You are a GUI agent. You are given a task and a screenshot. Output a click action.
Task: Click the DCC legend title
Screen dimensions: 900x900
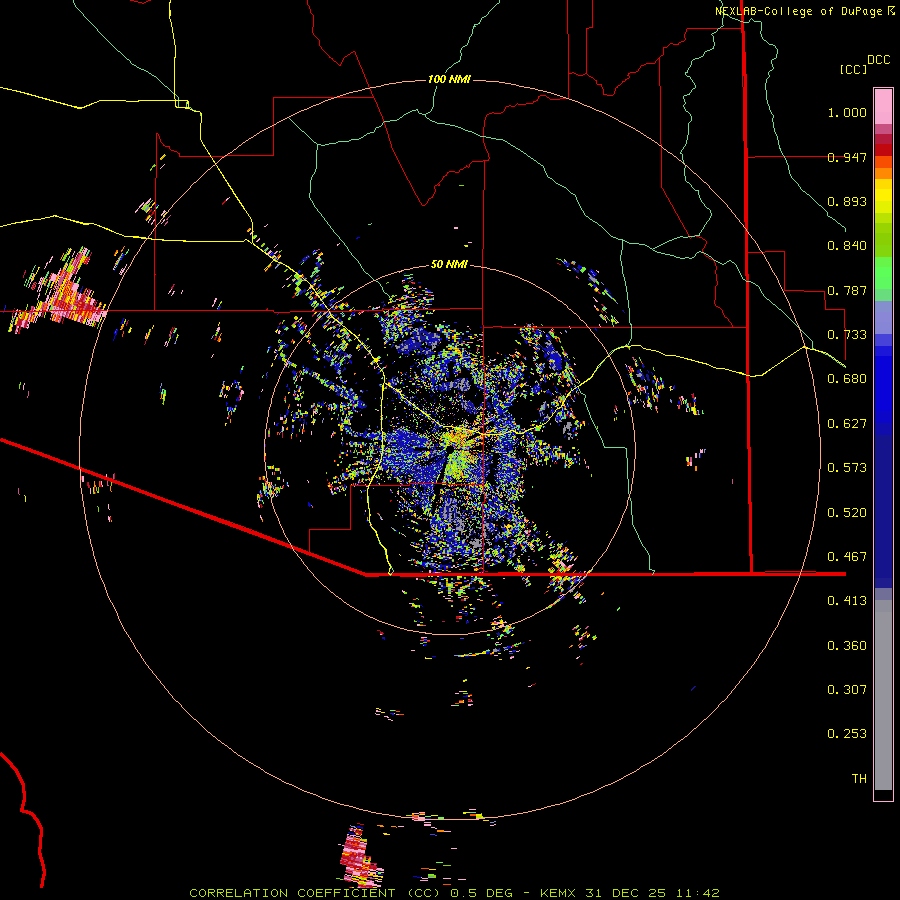879,60
